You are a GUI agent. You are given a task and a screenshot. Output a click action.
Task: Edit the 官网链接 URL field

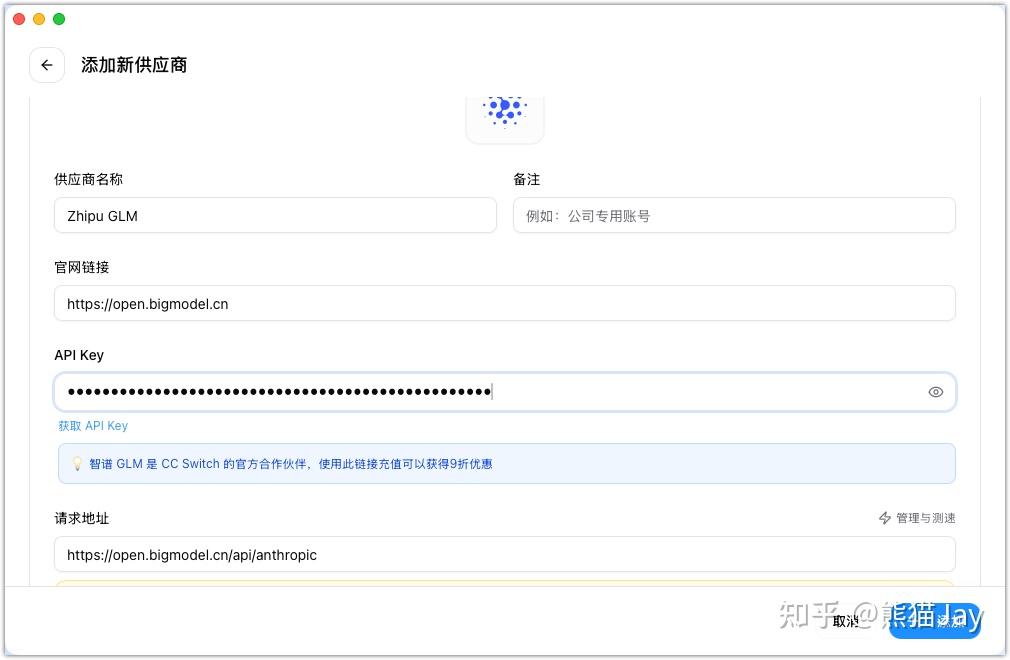pos(504,303)
